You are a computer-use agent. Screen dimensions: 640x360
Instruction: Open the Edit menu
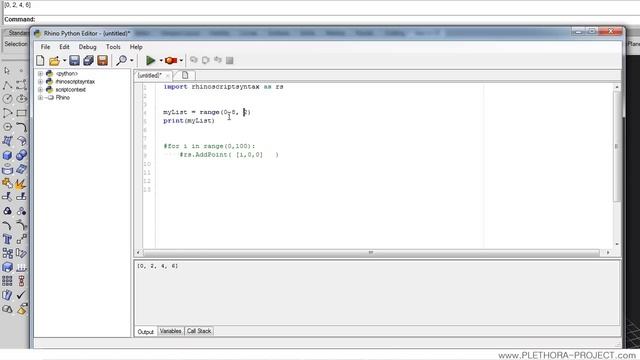64,47
